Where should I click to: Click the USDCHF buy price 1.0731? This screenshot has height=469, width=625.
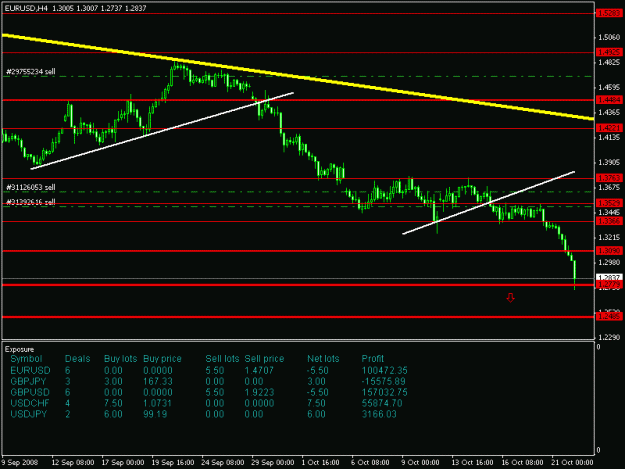(157, 403)
